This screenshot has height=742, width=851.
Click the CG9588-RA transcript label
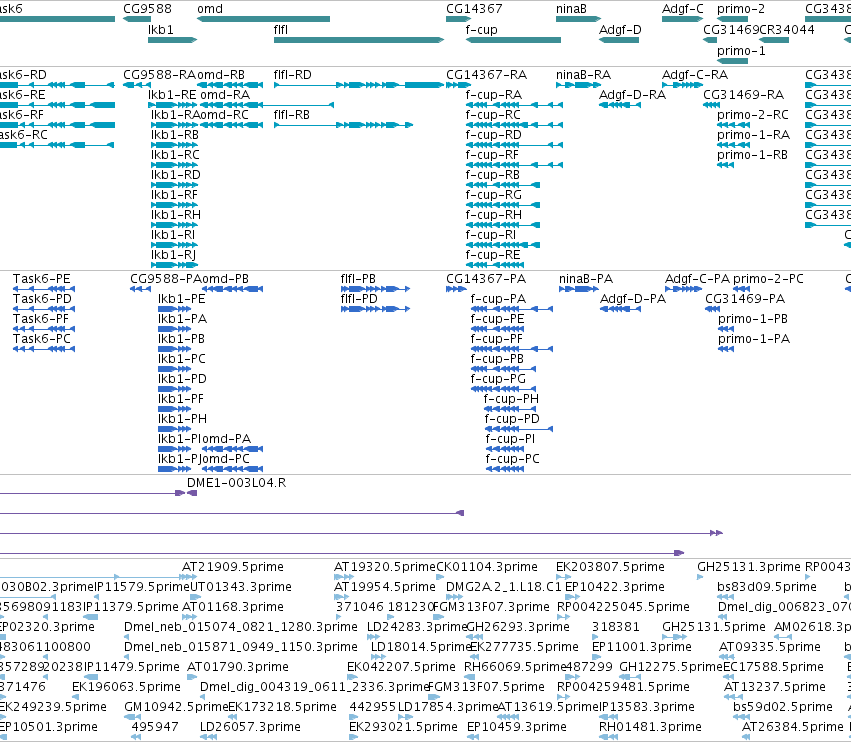click(160, 74)
